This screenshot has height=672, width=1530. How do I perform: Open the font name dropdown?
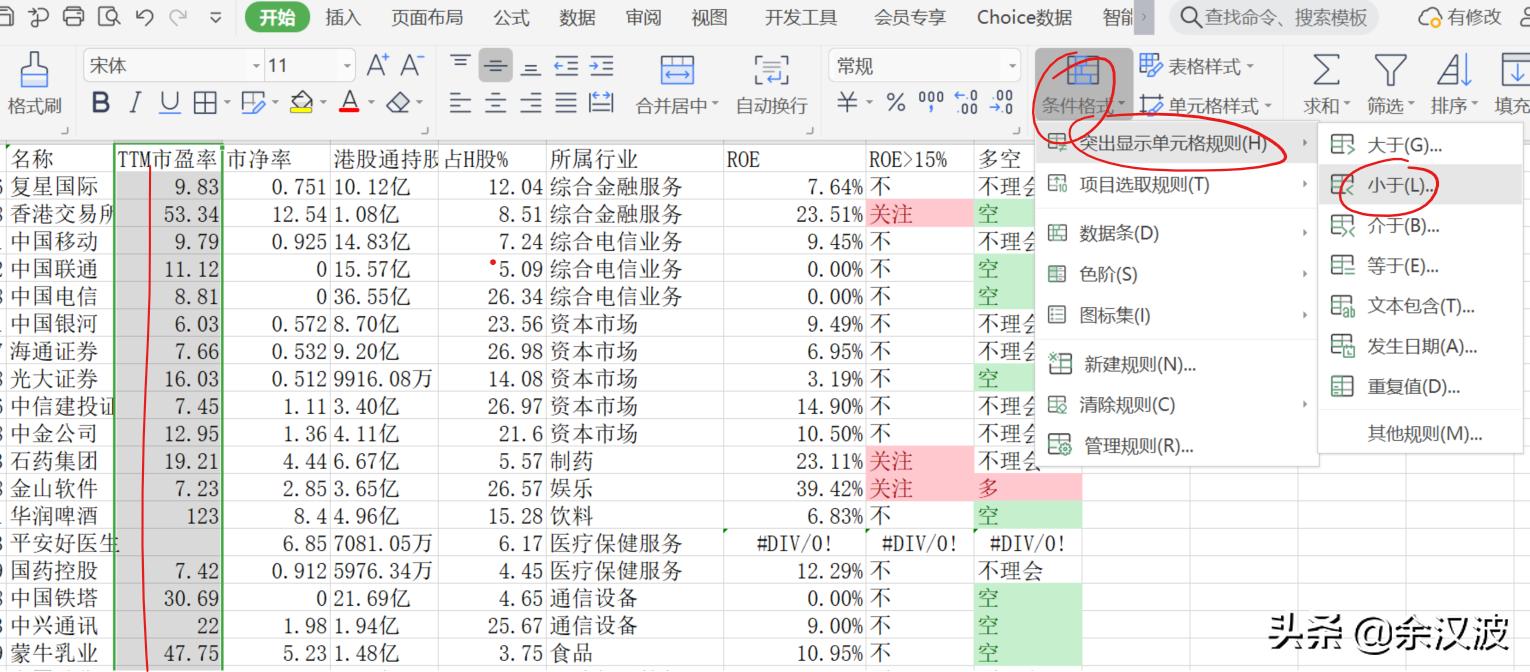253,64
